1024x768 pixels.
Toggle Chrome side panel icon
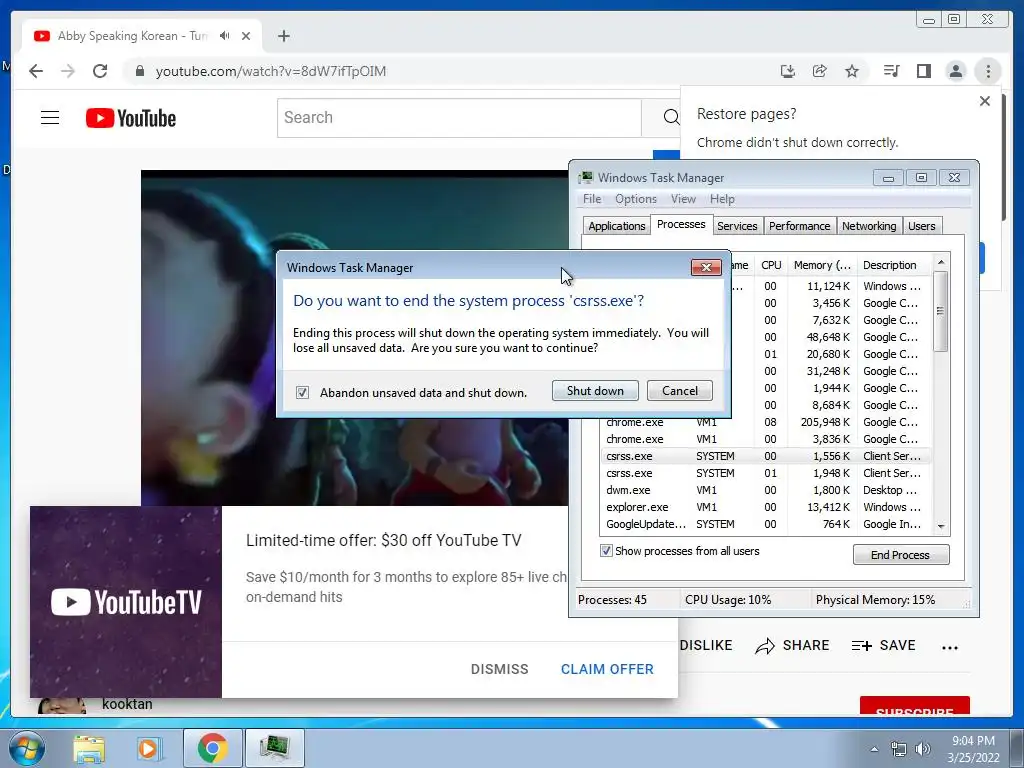923,71
